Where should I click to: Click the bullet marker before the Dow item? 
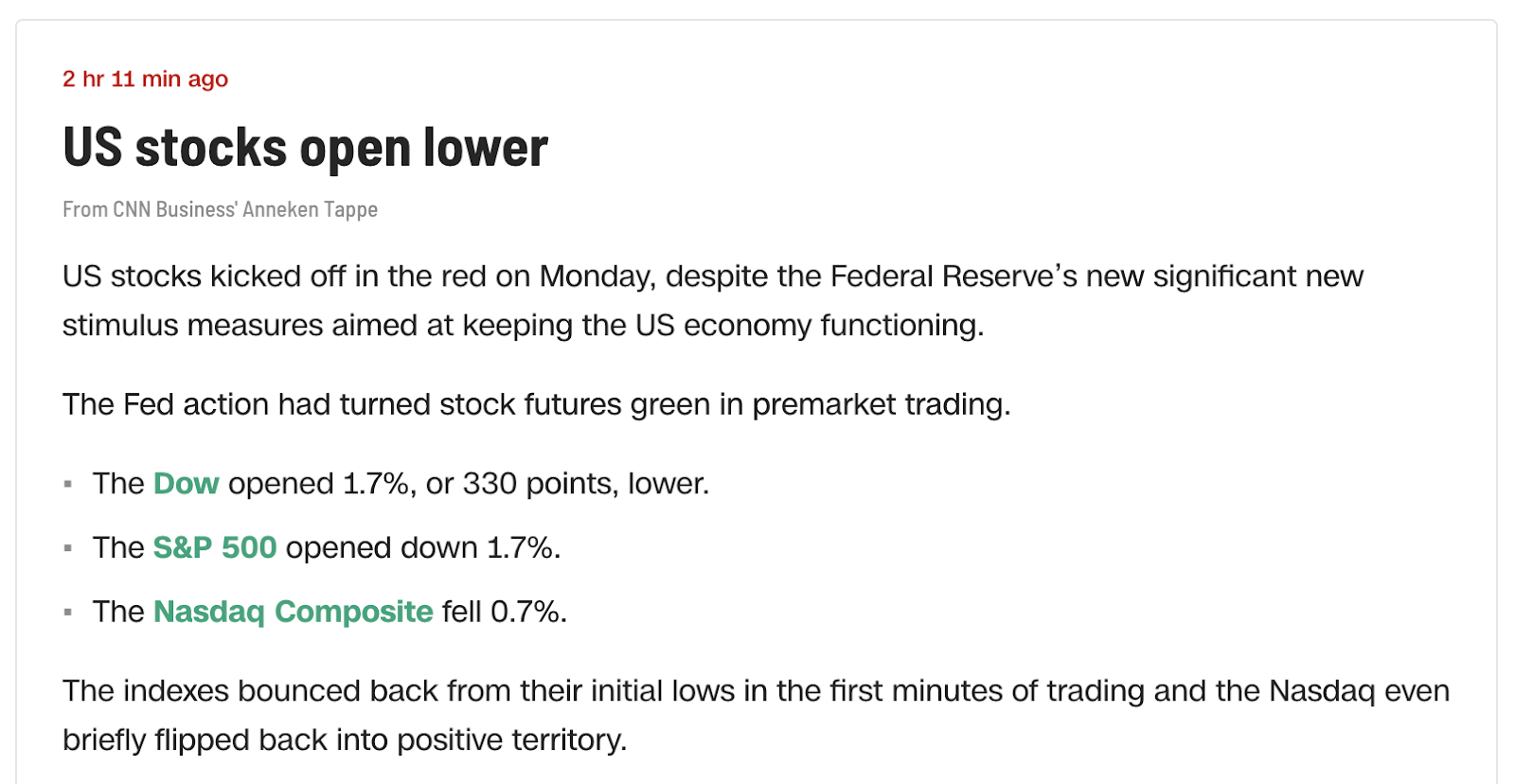(68, 485)
